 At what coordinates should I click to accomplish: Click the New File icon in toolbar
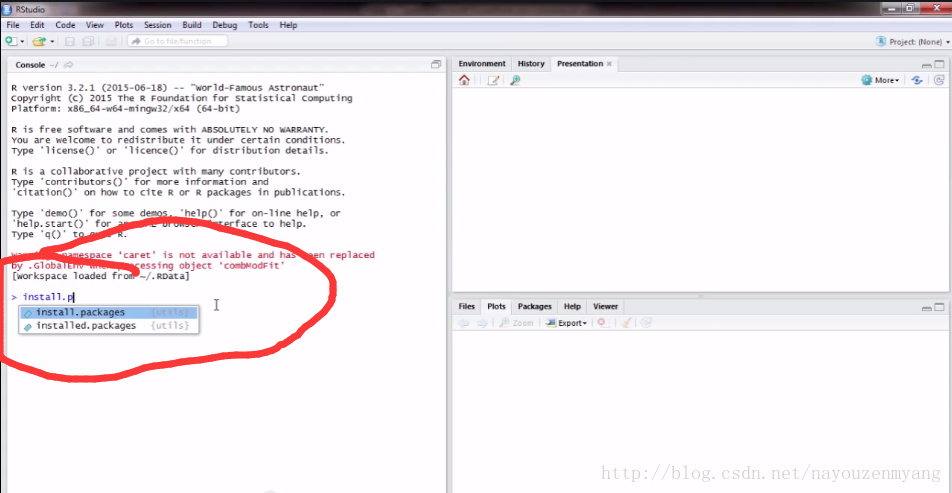[x=11, y=41]
